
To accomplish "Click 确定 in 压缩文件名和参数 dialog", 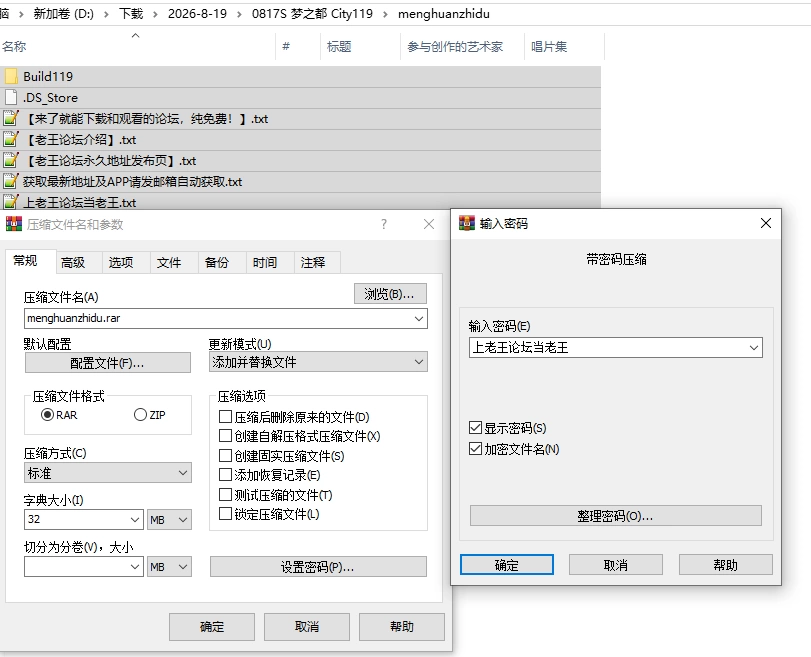I will tap(212, 627).
